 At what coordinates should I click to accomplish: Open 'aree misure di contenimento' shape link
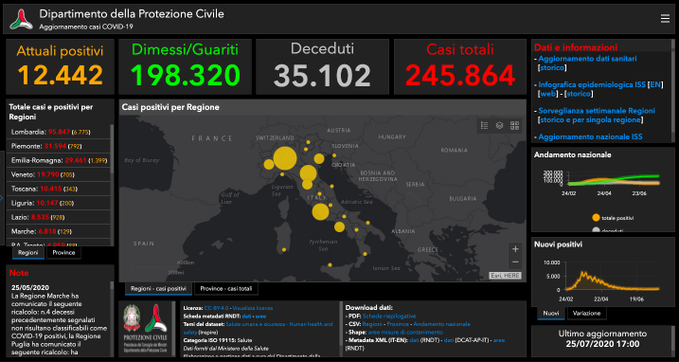[x=405, y=333]
